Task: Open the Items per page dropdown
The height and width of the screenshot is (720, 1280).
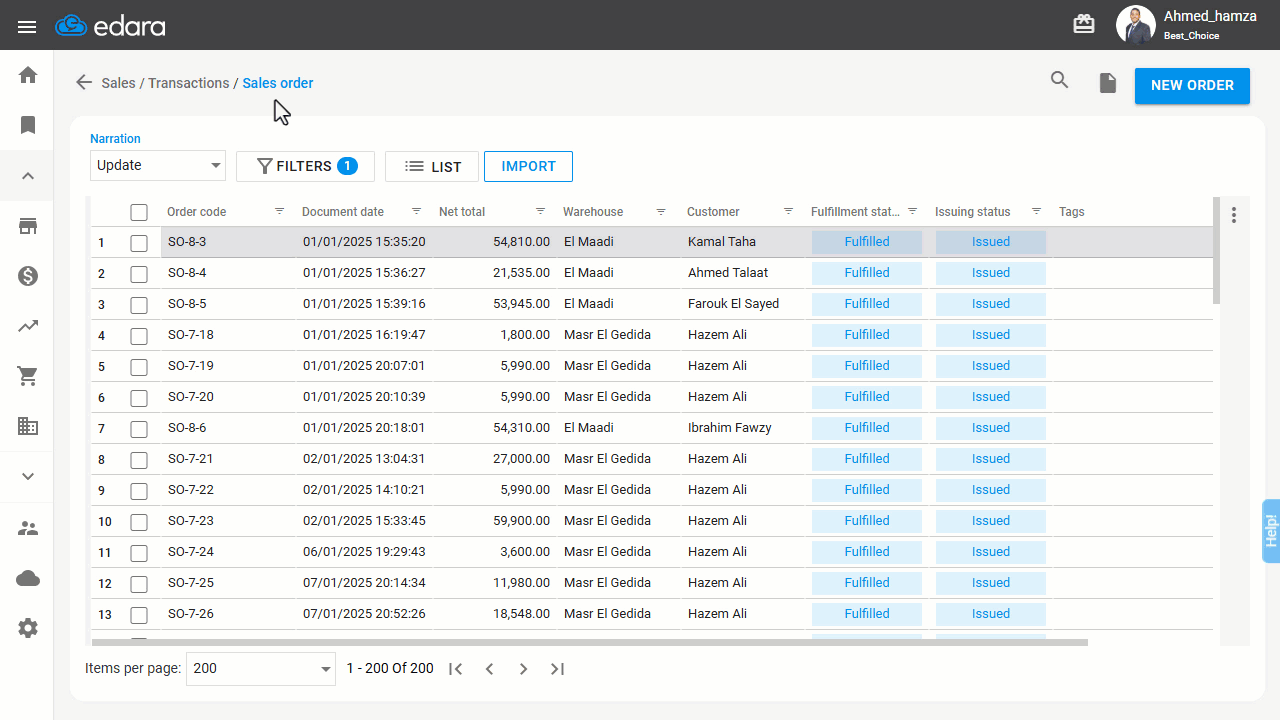Action: coord(261,669)
